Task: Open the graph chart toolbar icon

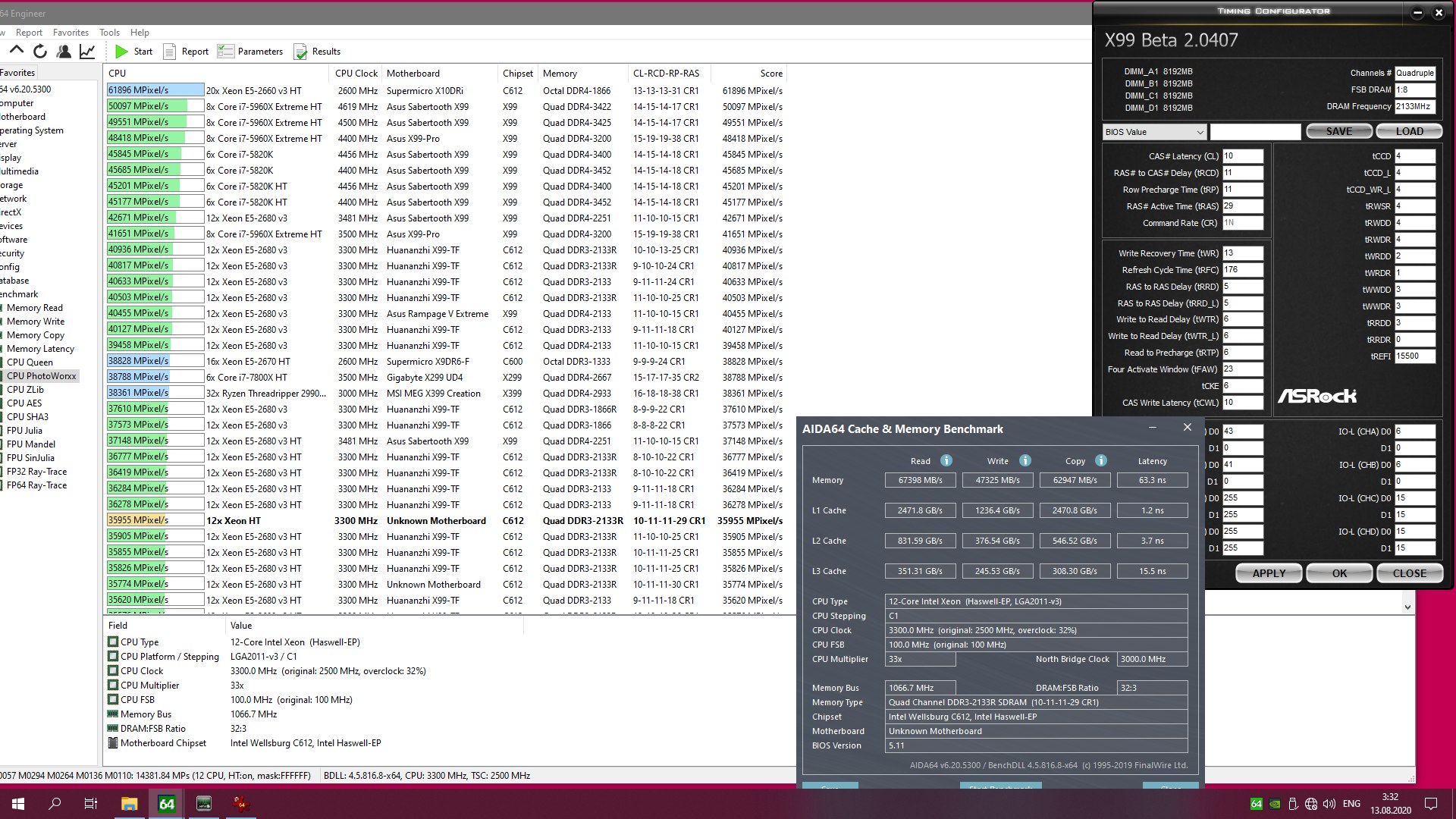Action: (x=87, y=52)
